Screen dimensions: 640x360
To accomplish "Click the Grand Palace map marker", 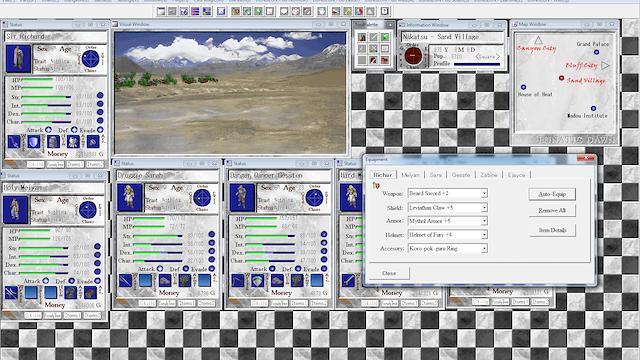I will pyautogui.click(x=596, y=52).
